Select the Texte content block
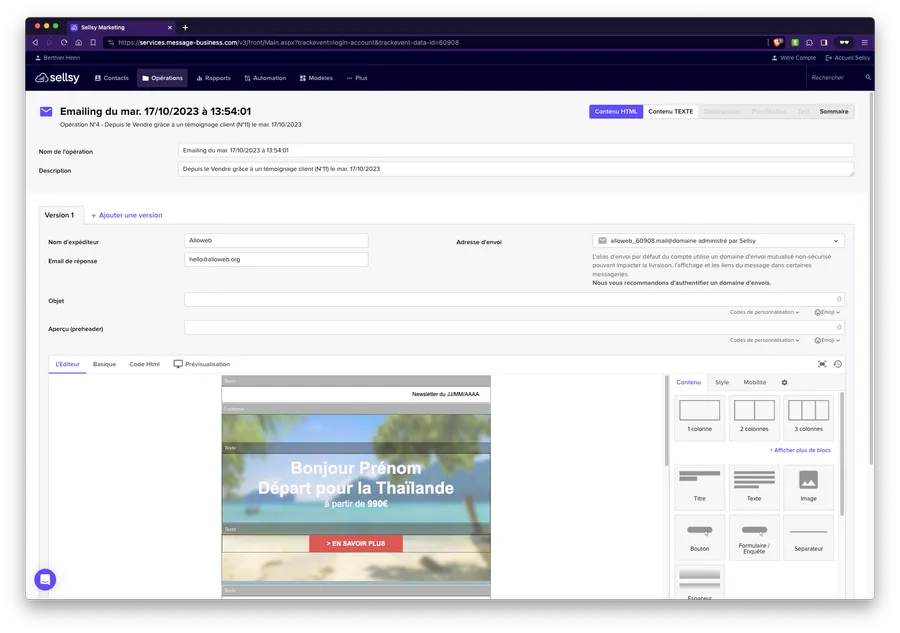Screen dimensions: 900x633 pos(754,487)
